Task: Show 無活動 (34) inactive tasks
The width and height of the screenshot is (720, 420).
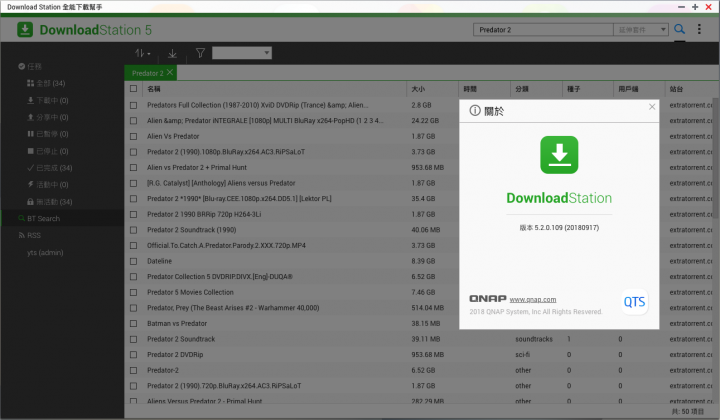Action: pyautogui.click(x=50, y=202)
